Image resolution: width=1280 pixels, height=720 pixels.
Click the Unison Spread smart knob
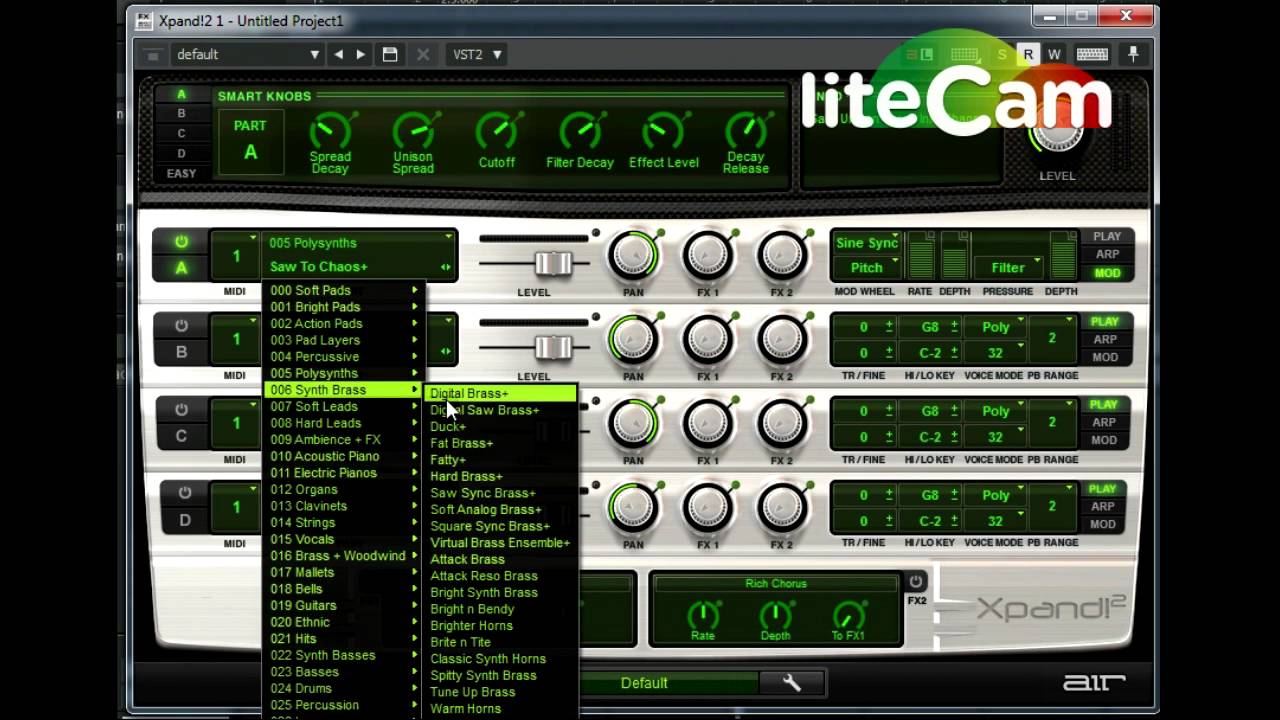(x=413, y=131)
